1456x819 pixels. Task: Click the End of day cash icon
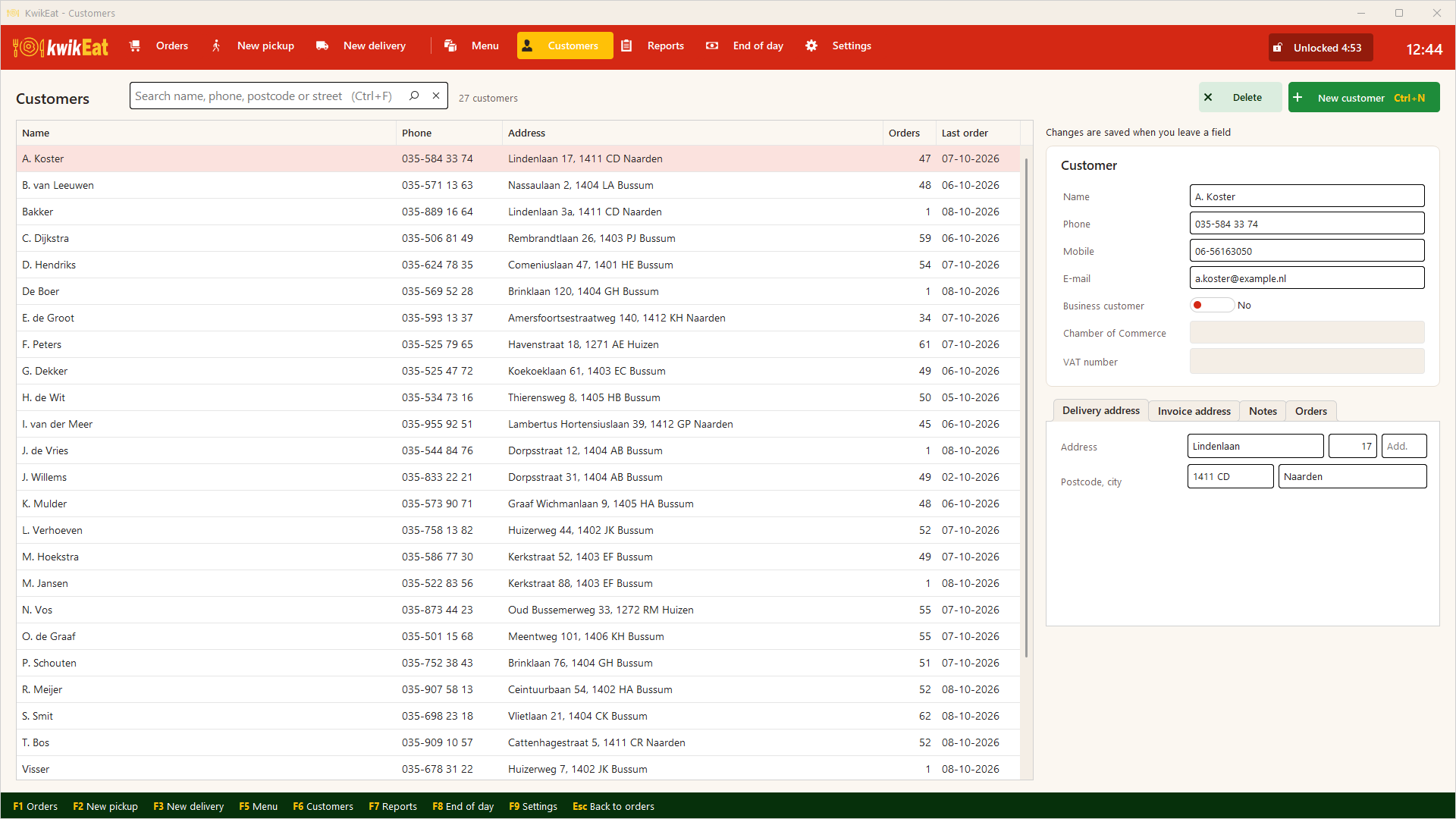point(712,46)
